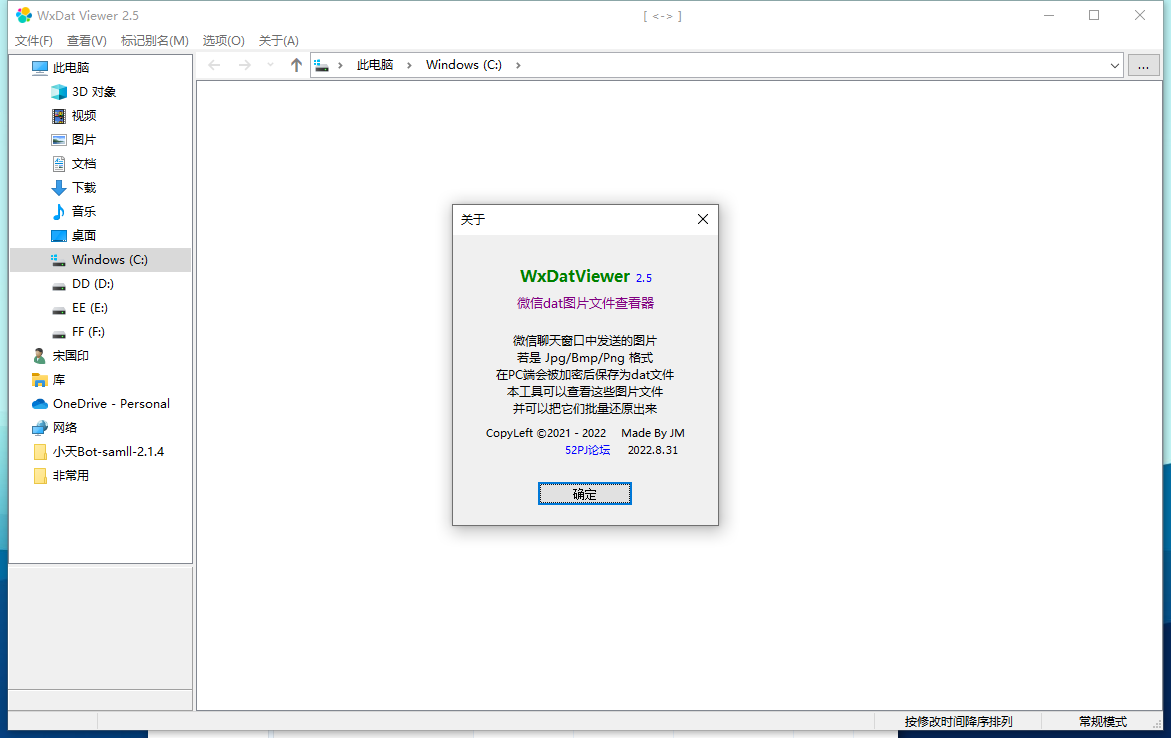Click the FF (F:) drive icon

tap(59, 333)
